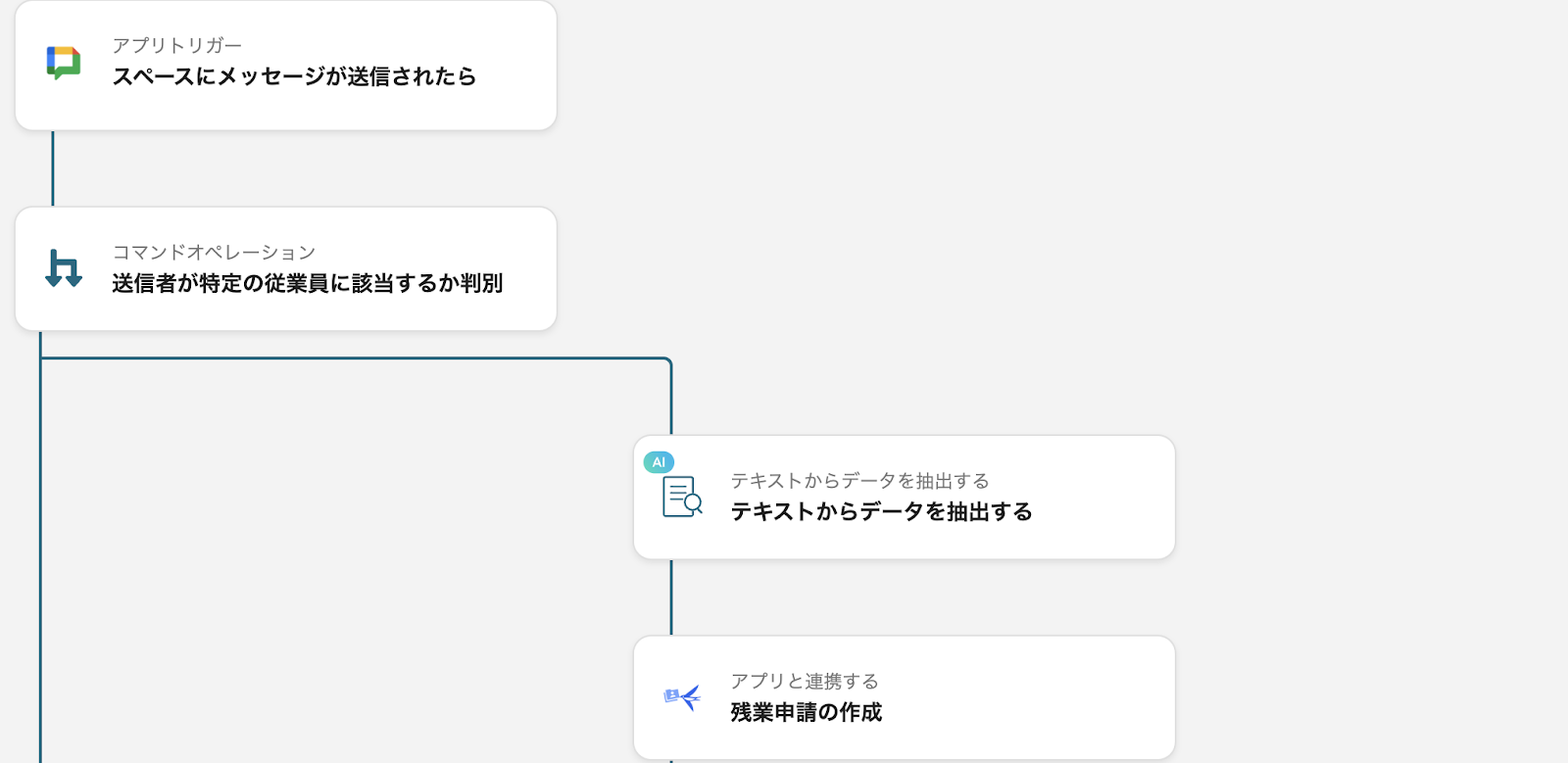1568x763 pixels.
Task: Click the アプリトリガー label
Action: point(176,45)
